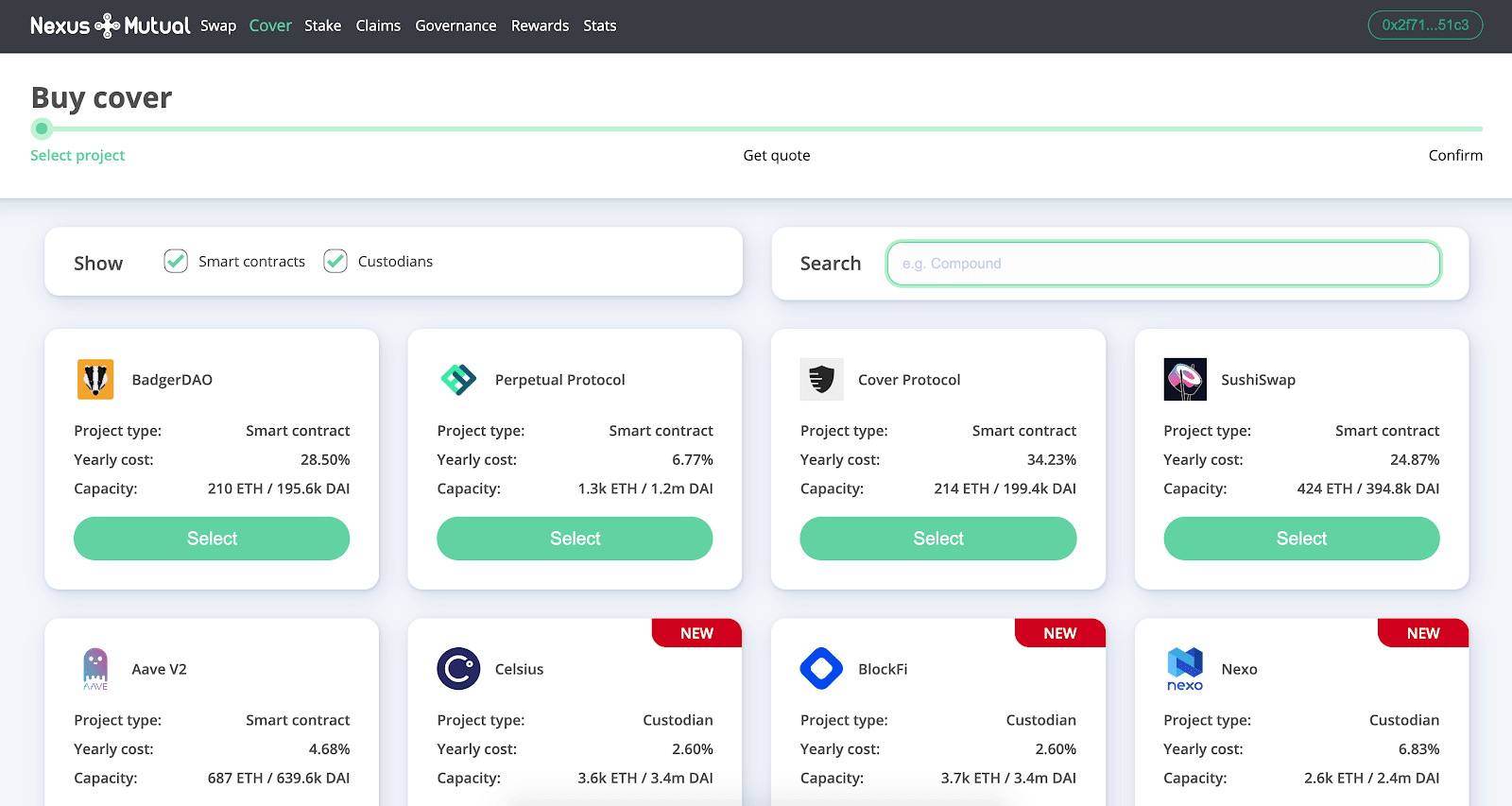Viewport: 1512px width, 806px height.
Task: Click the Buy cover heading
Action: (102, 98)
